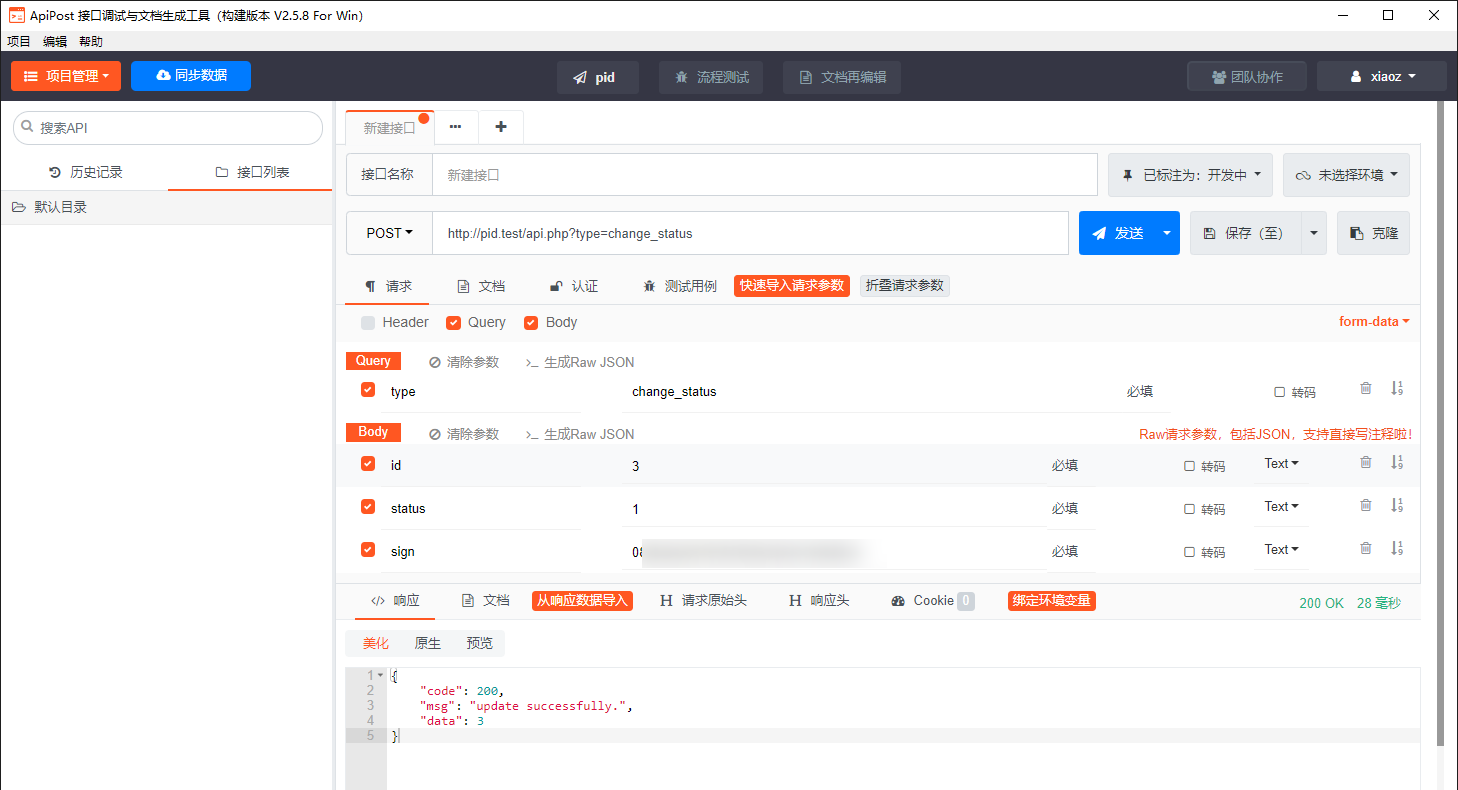1458x790 pixels.
Task: Open the POST request method dropdown
Action: [x=389, y=232]
